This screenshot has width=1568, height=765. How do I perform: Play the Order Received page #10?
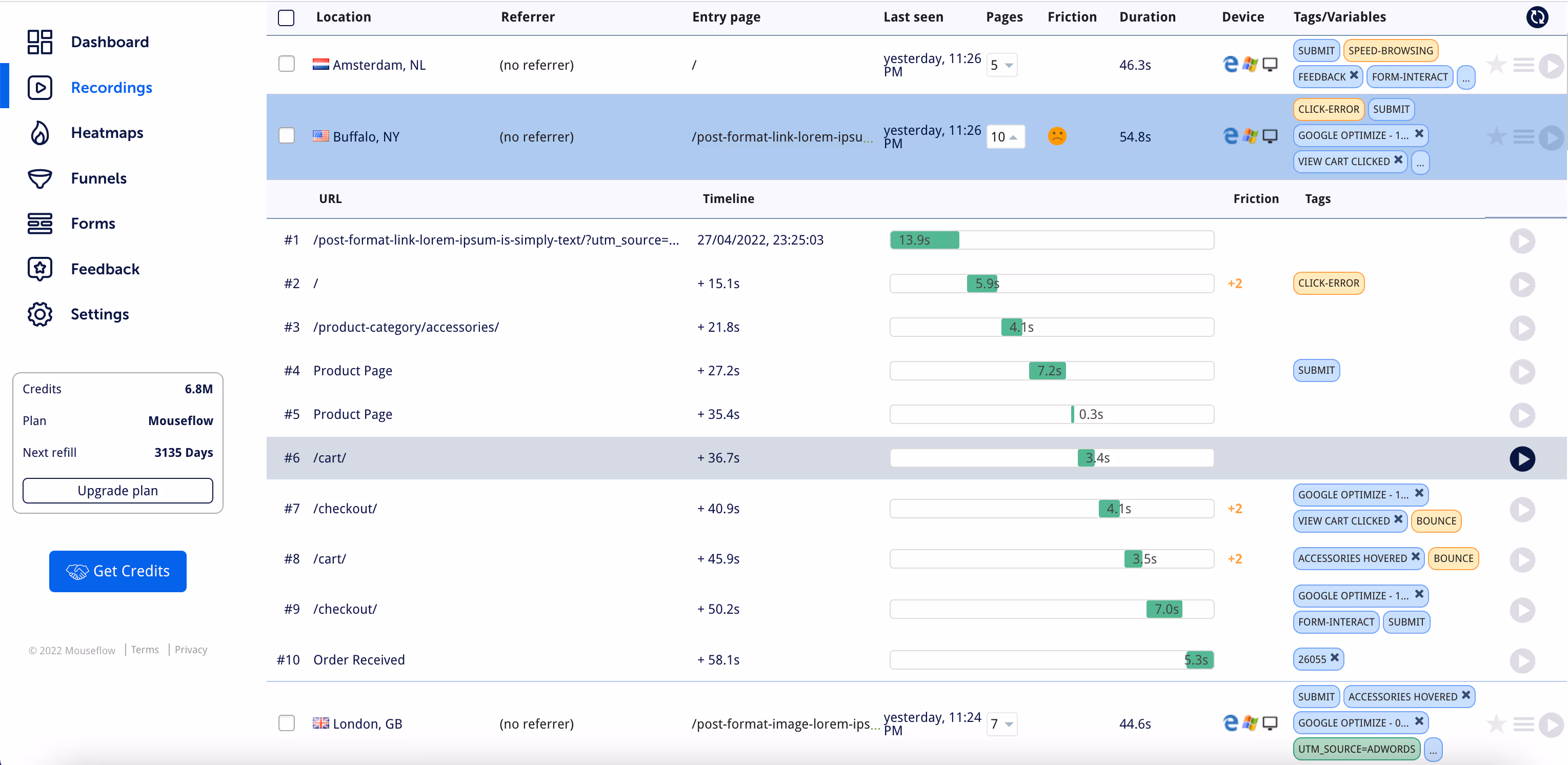1522,660
